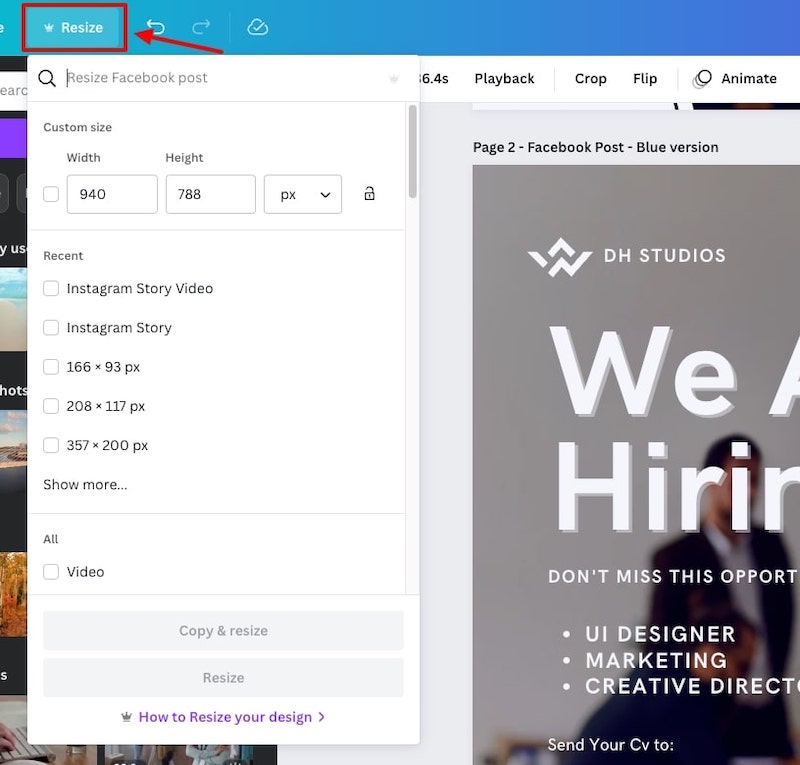Screen dimensions: 800x765
Task: Select the Crop tool
Action: tap(590, 79)
